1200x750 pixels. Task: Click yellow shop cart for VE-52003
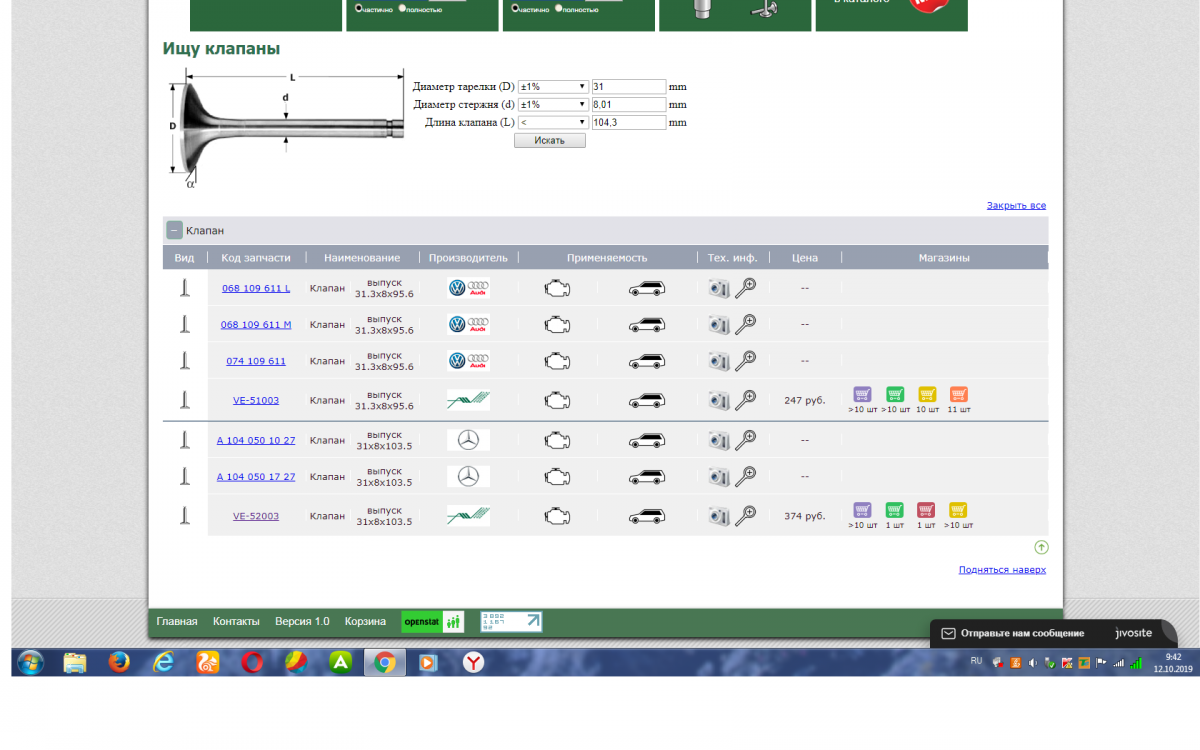[x=958, y=510]
